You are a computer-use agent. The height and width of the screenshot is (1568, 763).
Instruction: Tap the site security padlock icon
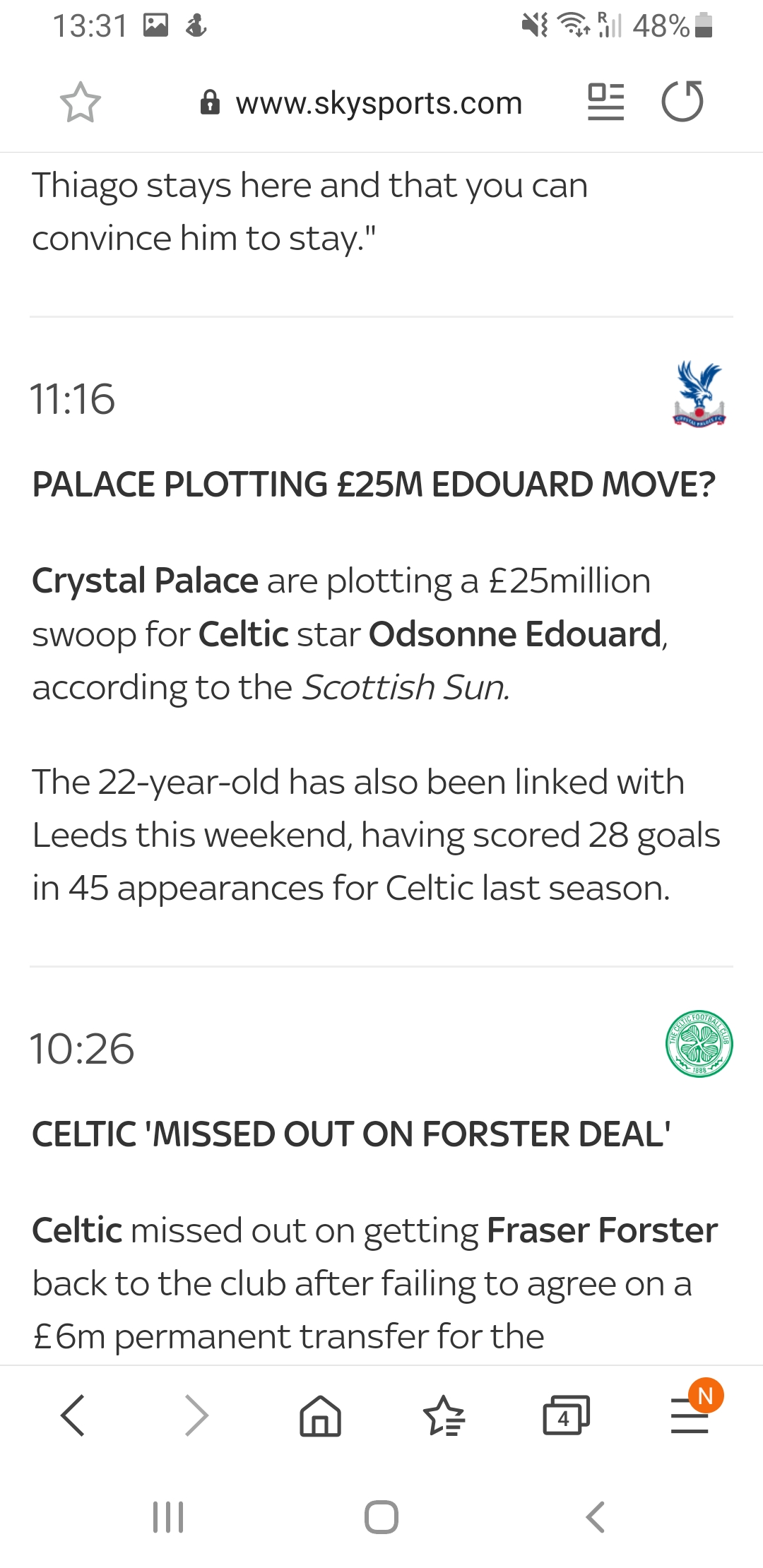tap(210, 103)
